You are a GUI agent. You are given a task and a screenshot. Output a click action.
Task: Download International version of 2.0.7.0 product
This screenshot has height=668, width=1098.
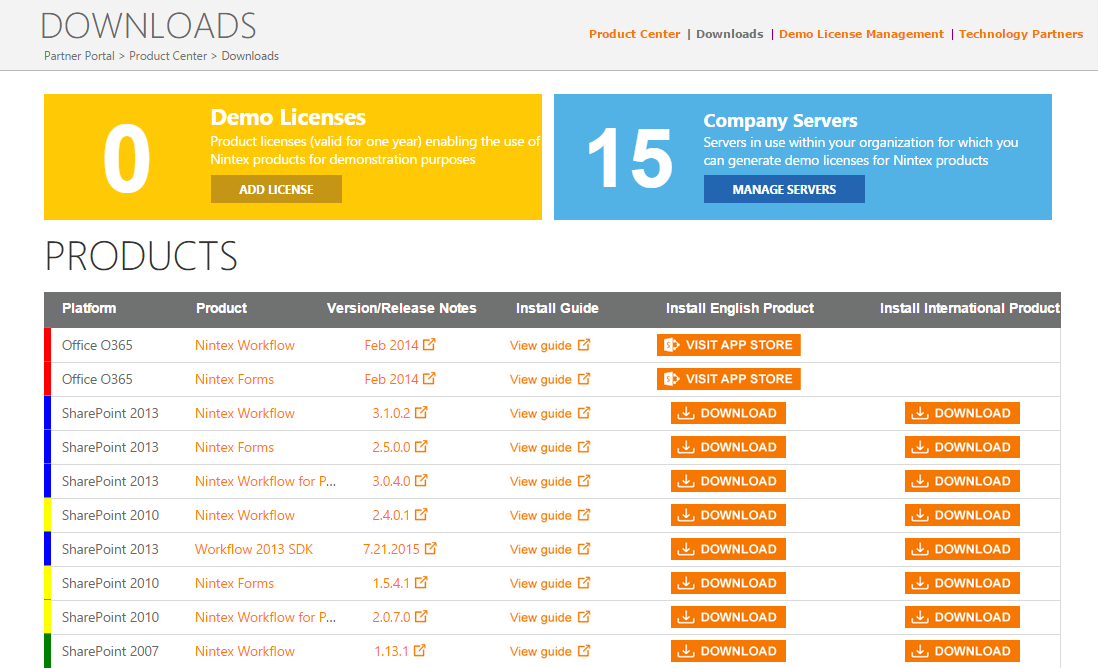click(962, 617)
